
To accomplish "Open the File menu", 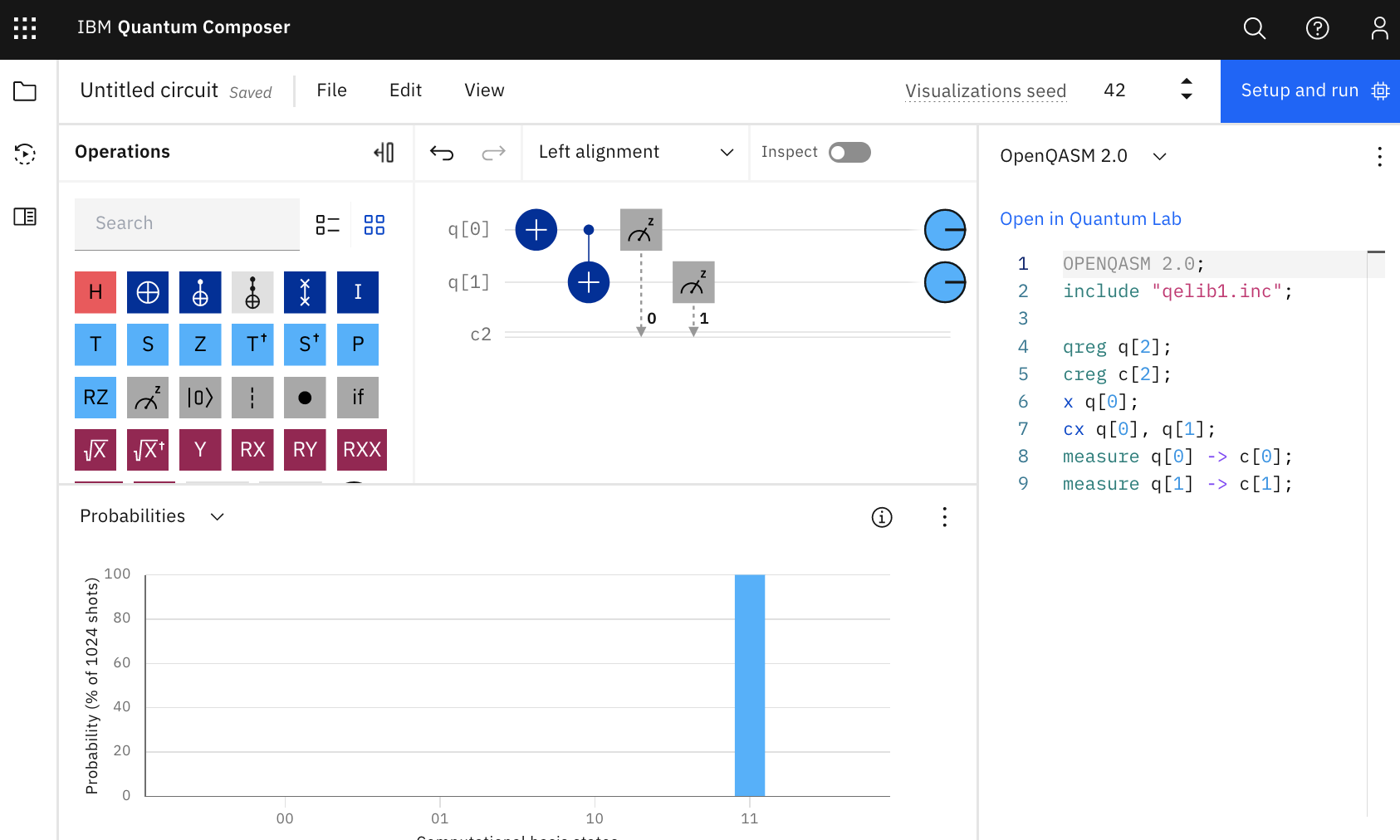I will [331, 90].
